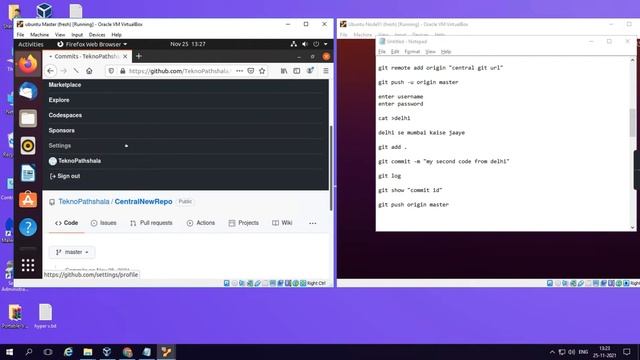
Task: Open VirtualBox Help menu in Master window
Action: click(x=116, y=35)
